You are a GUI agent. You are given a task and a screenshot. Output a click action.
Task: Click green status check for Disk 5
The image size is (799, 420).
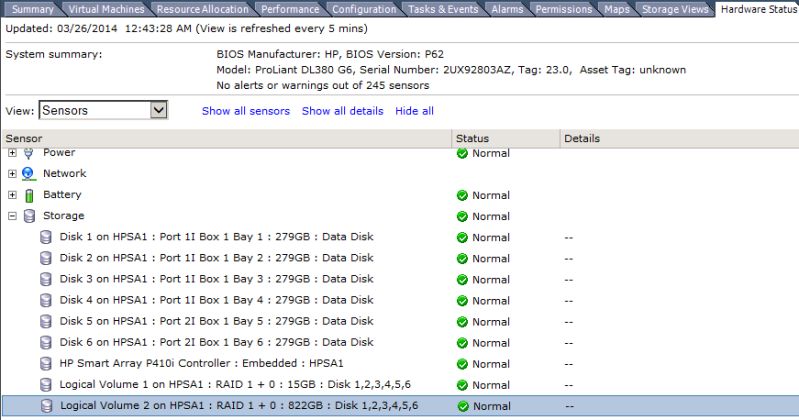[x=462, y=322]
